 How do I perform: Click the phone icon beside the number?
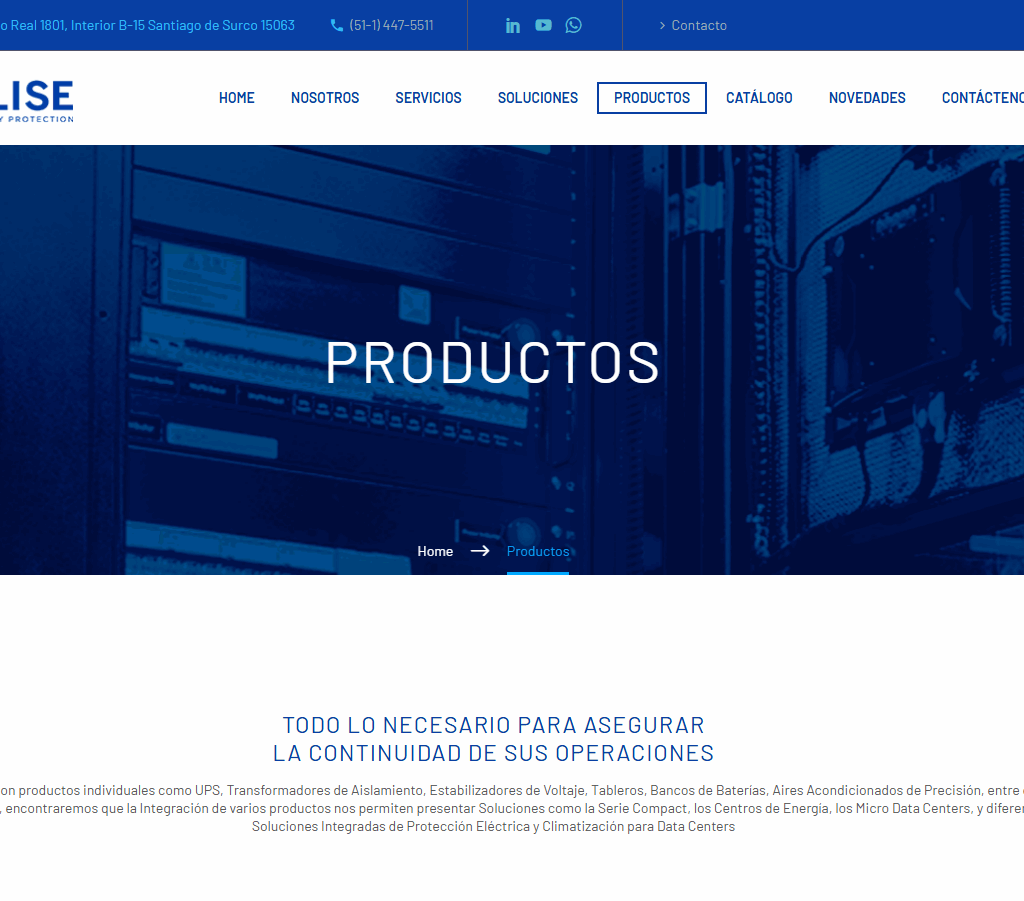pyautogui.click(x=337, y=25)
